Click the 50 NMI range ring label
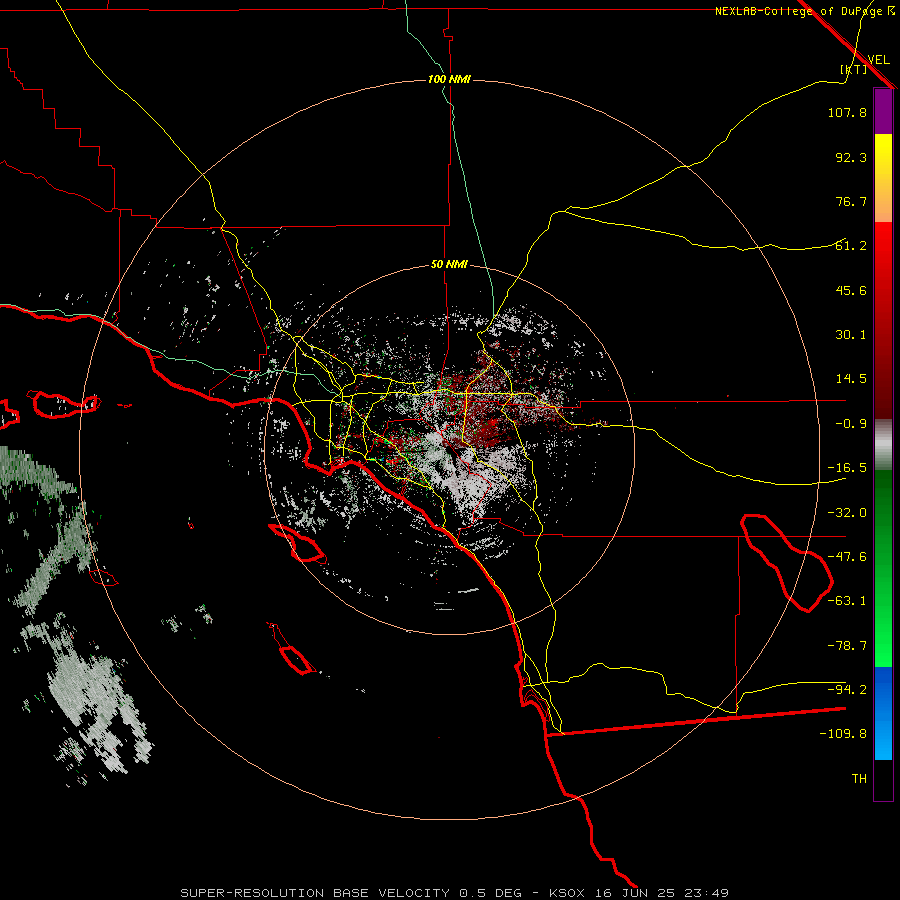 (449, 265)
